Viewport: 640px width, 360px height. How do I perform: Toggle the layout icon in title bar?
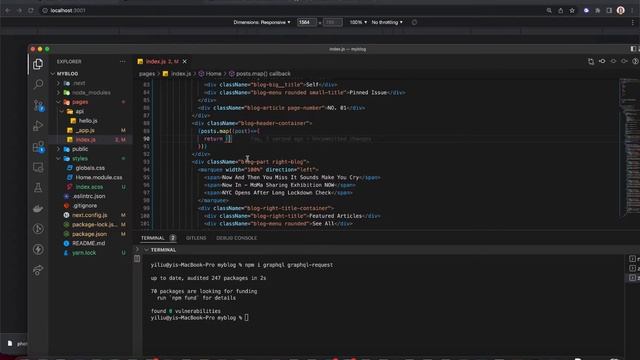tap(633, 49)
